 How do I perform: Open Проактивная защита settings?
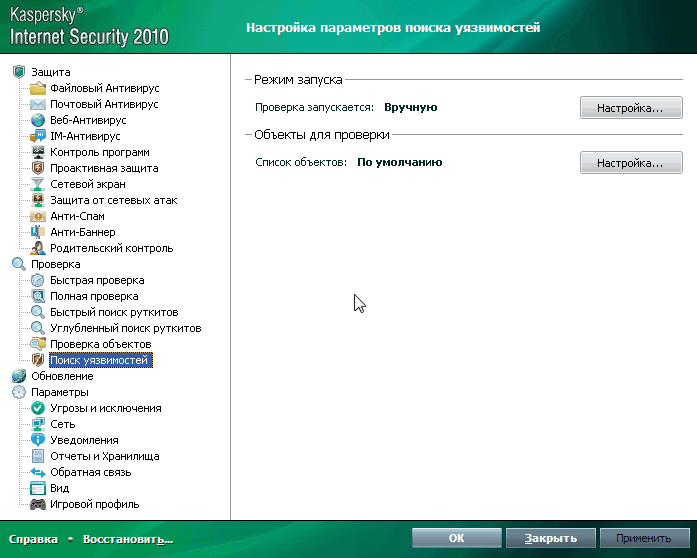[x=104, y=168]
